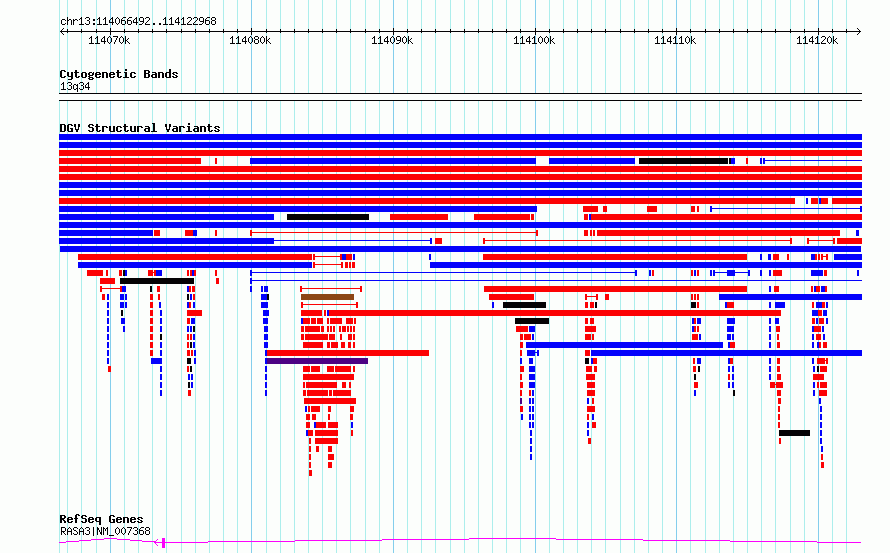Click the chr13:114066492..114122968 region label
This screenshot has width=890, height=553.
pos(138,21)
